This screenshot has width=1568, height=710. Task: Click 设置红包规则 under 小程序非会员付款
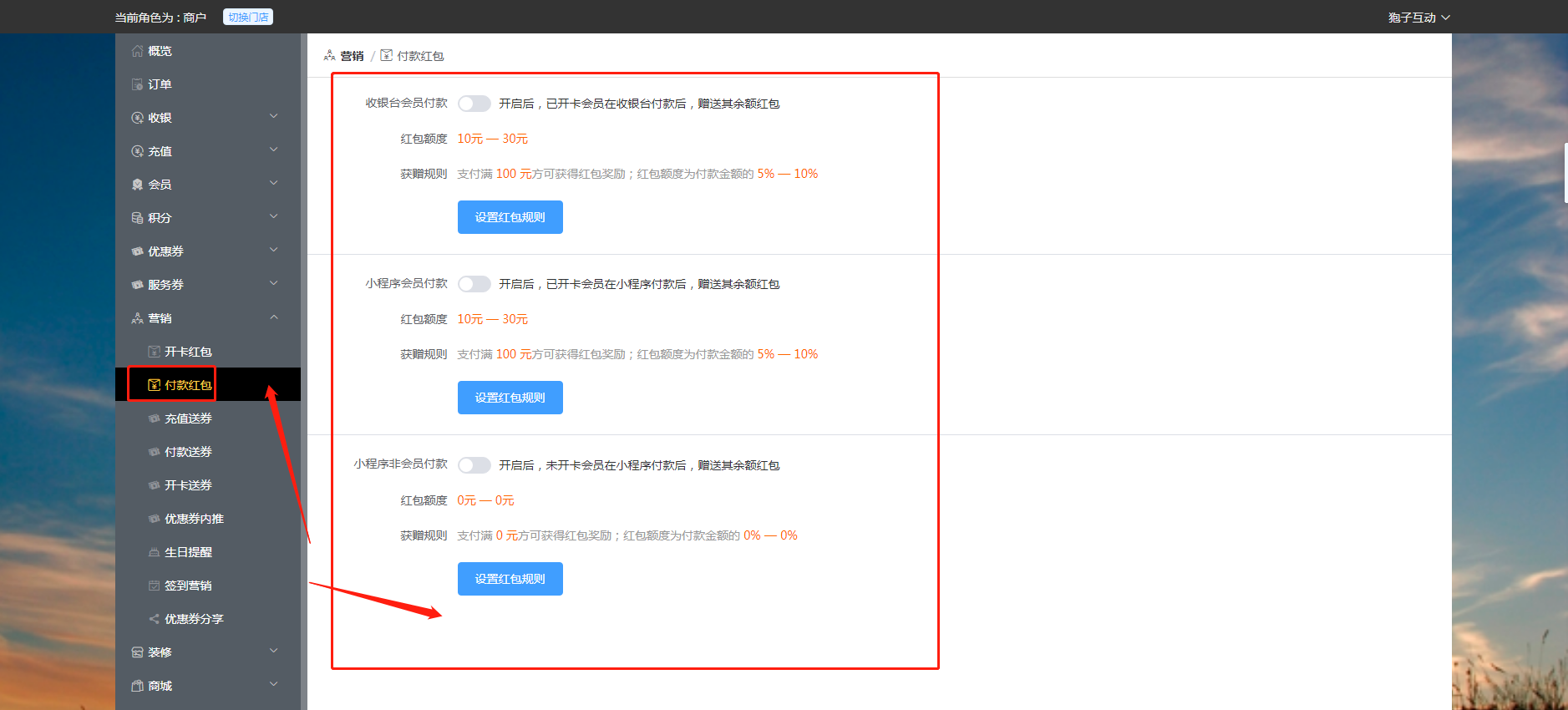pyautogui.click(x=510, y=579)
